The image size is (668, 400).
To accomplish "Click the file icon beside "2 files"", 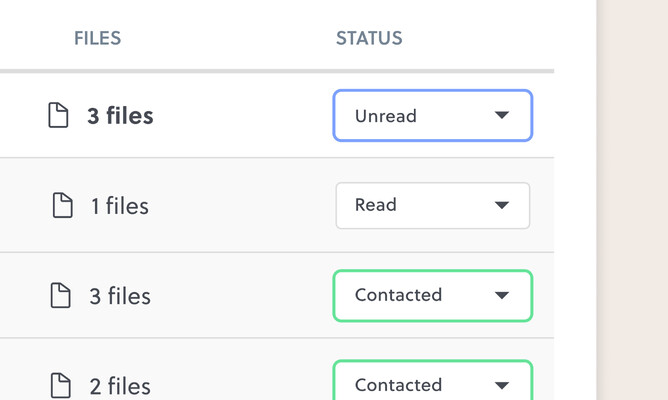I will click(61, 384).
